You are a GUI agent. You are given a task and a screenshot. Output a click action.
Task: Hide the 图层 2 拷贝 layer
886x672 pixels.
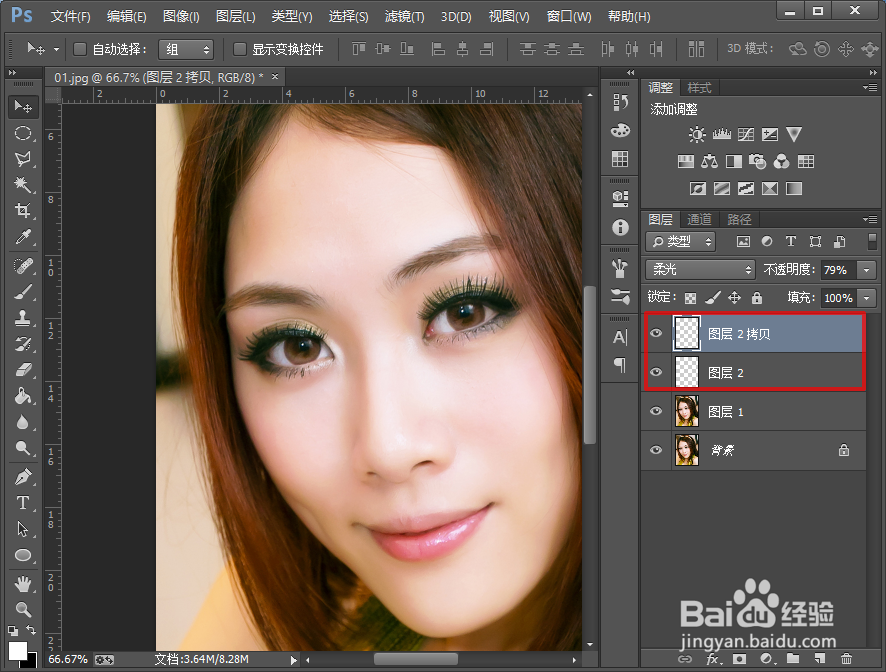tap(656, 333)
